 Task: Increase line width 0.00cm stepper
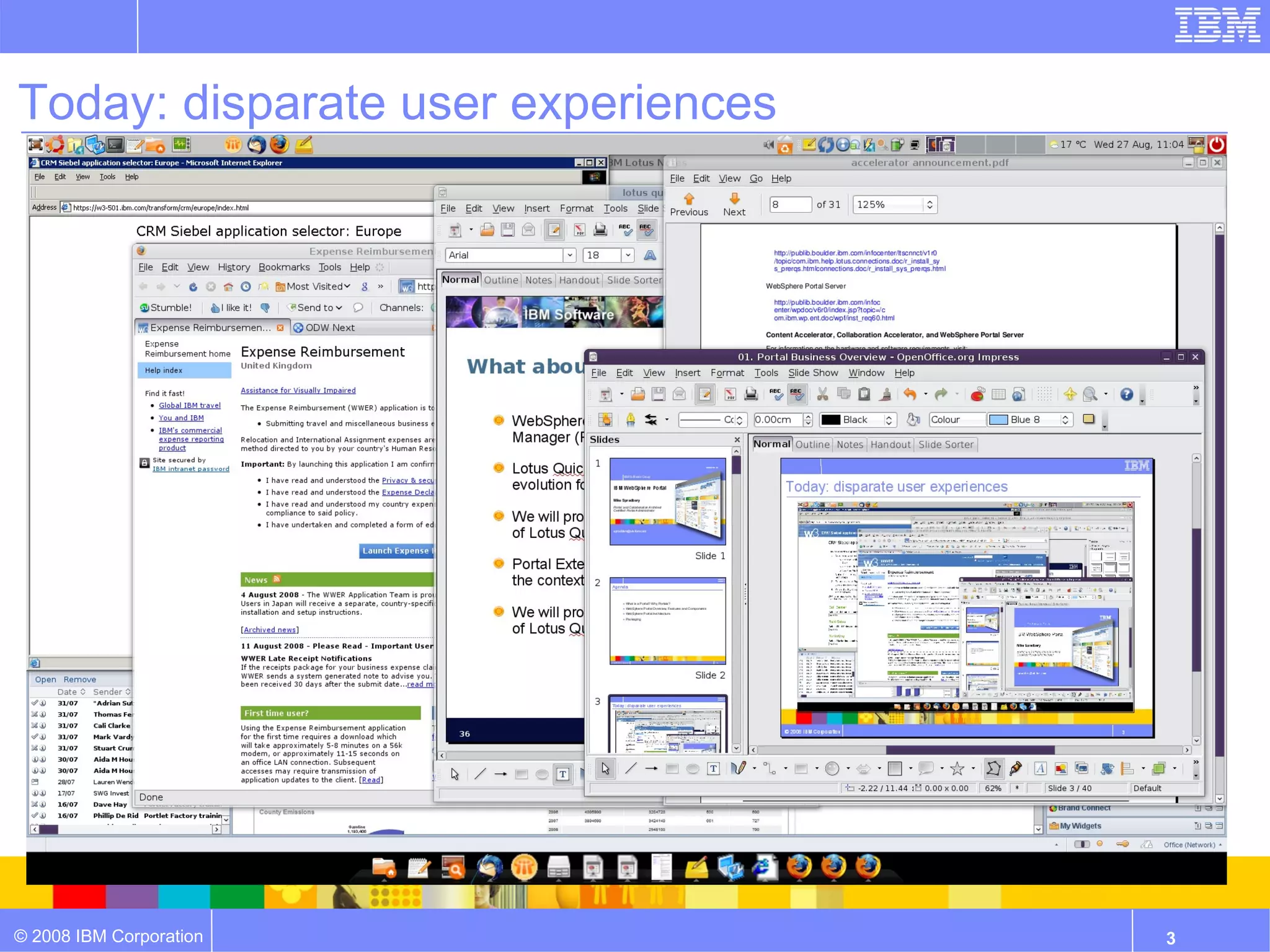(807, 416)
